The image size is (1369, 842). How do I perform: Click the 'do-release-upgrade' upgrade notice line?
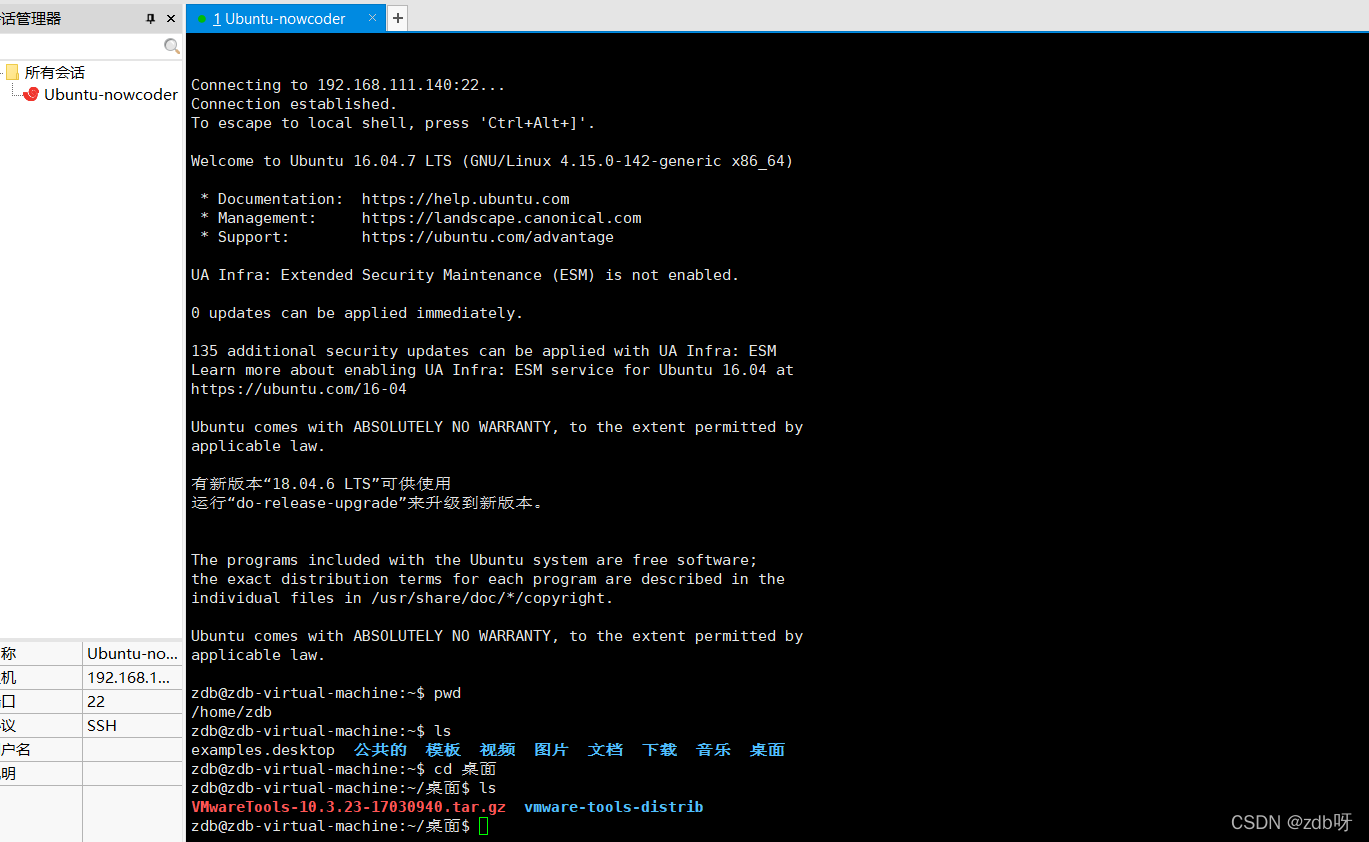368,503
